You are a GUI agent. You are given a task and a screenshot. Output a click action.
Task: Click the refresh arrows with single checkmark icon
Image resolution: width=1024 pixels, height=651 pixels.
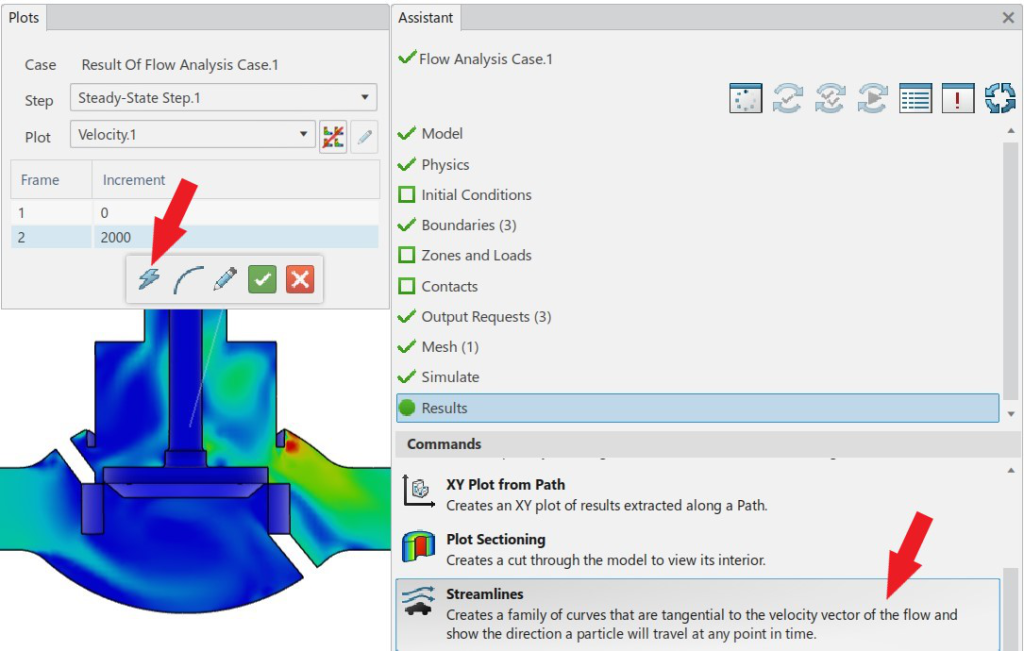788,99
